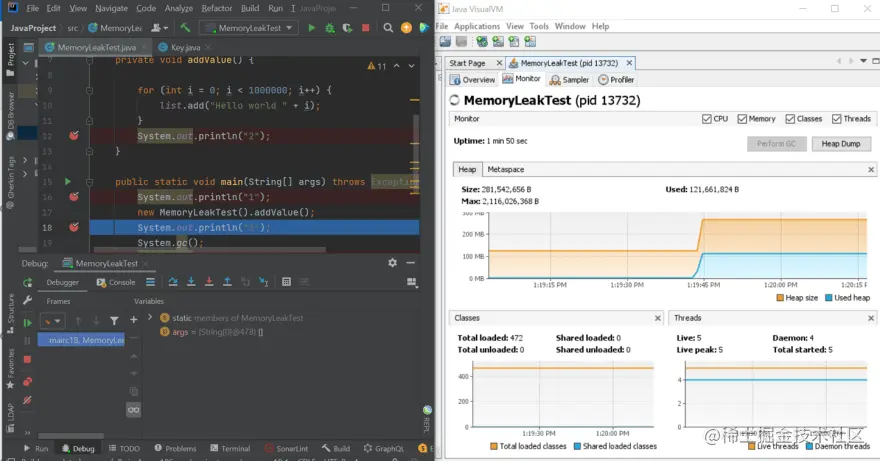This screenshot has height=461, width=880.
Task: Click the green run gutter arrow on line 15
Action: tap(68, 181)
